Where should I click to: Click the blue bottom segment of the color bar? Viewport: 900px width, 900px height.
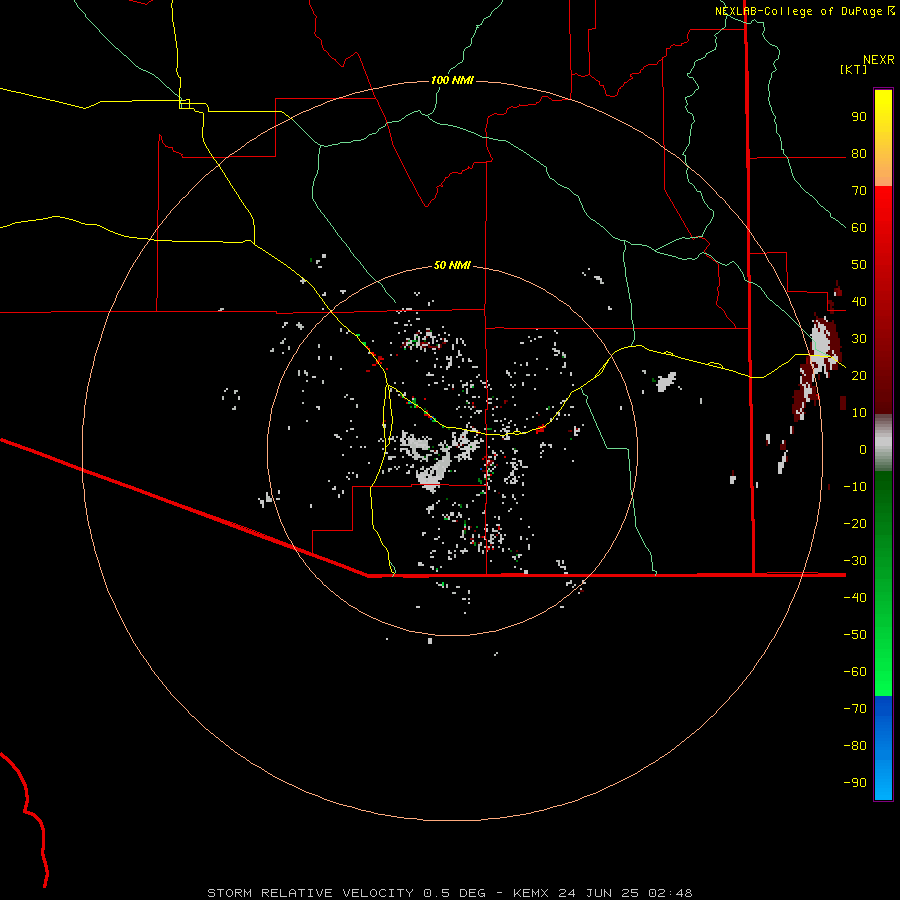click(883, 748)
